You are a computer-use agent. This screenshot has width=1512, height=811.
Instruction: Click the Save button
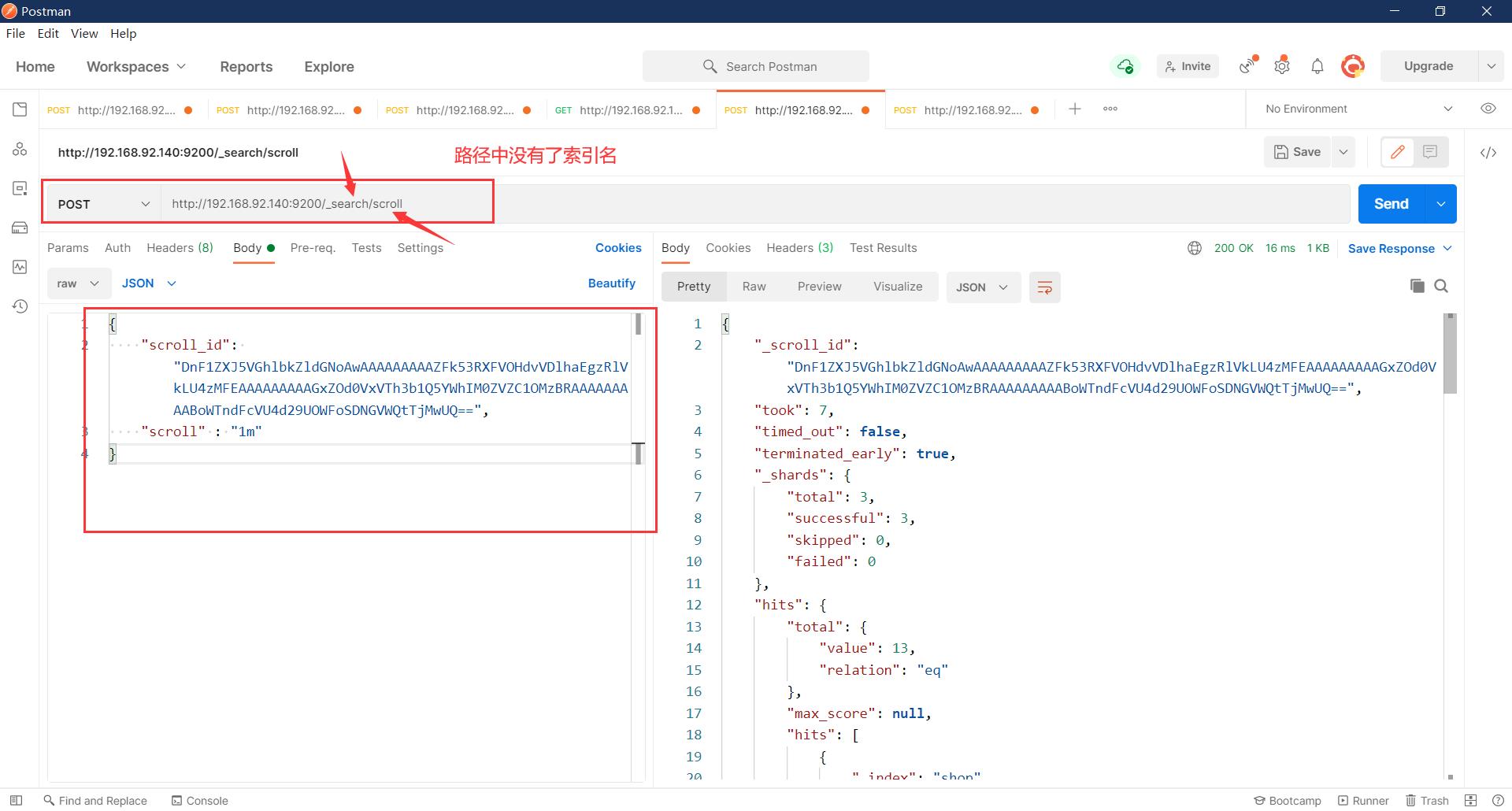pyautogui.click(x=1298, y=152)
